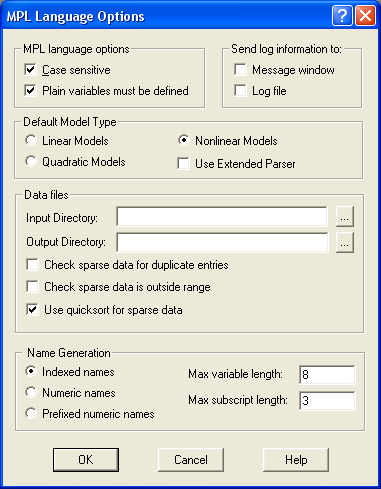Click into the Output Directory field
This screenshot has width=381, height=489.
coord(222,242)
